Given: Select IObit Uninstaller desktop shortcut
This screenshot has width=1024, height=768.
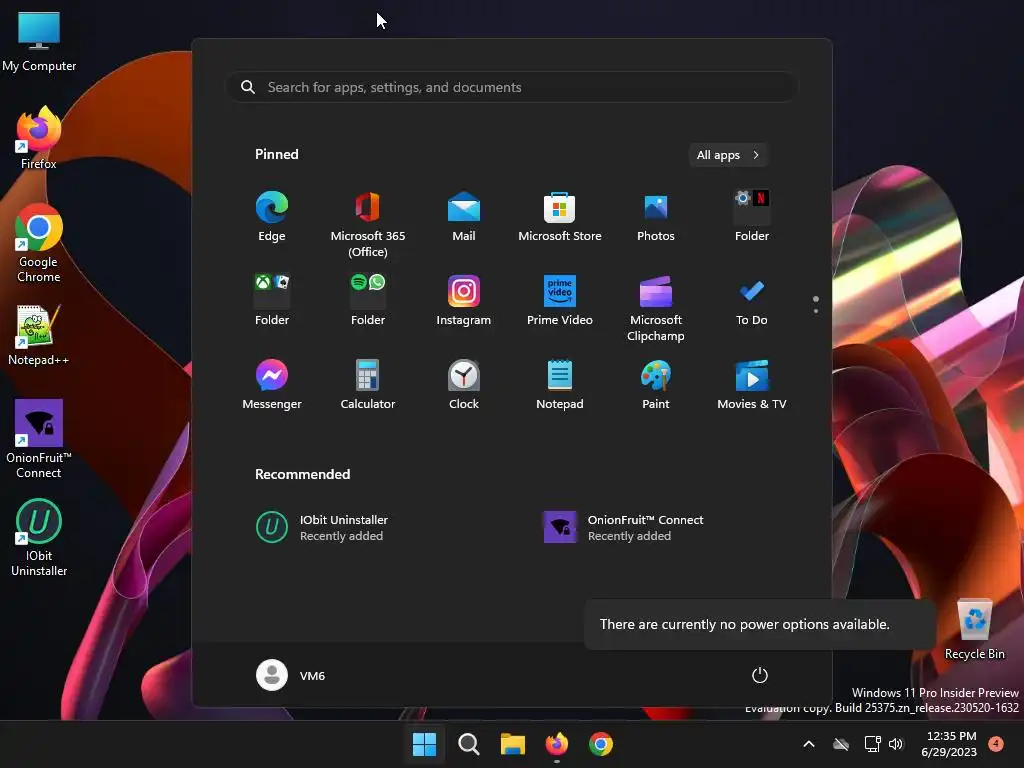Looking at the screenshot, I should click(39, 538).
